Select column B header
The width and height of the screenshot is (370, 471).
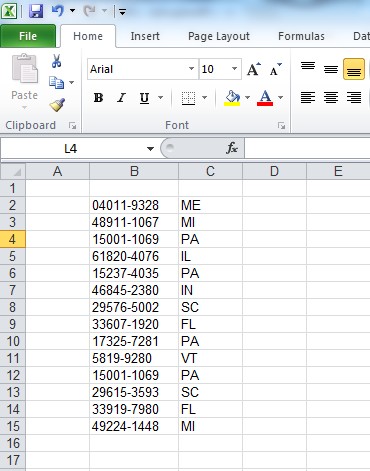point(134,171)
